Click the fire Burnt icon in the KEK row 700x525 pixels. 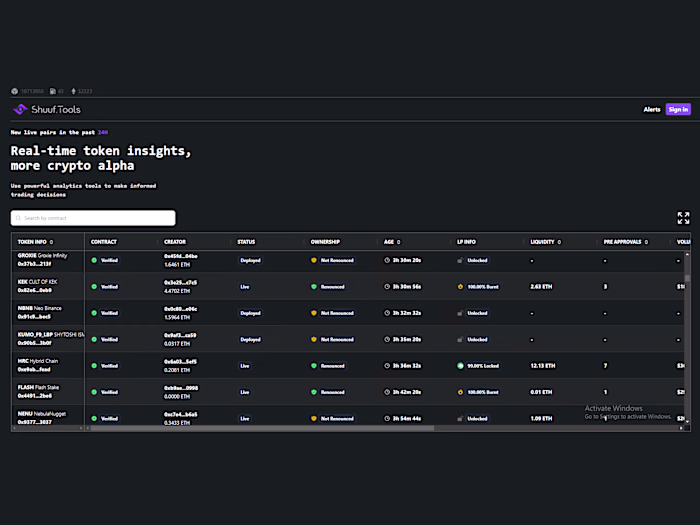tap(460, 287)
